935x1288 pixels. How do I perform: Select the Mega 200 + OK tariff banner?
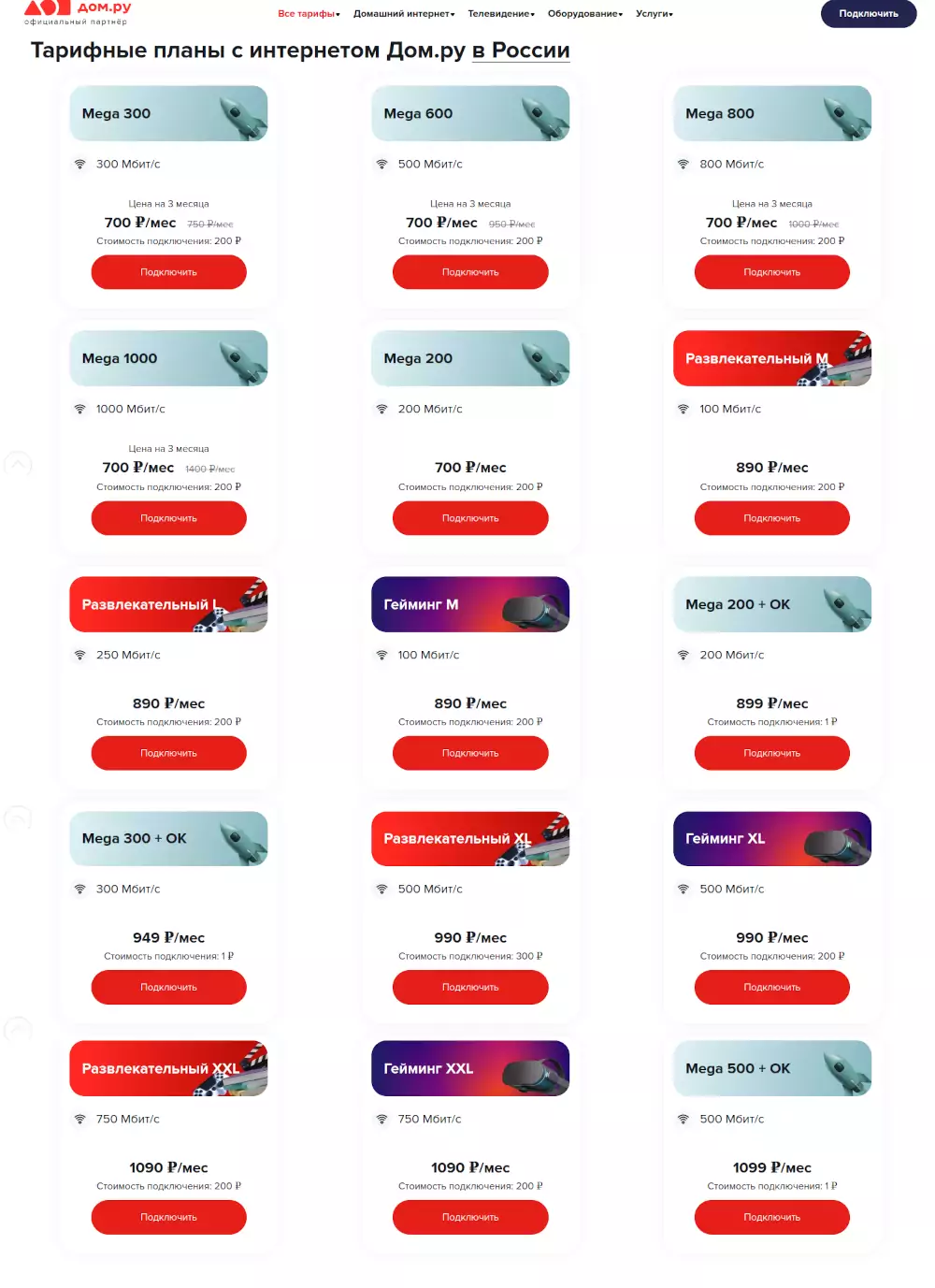(x=772, y=604)
